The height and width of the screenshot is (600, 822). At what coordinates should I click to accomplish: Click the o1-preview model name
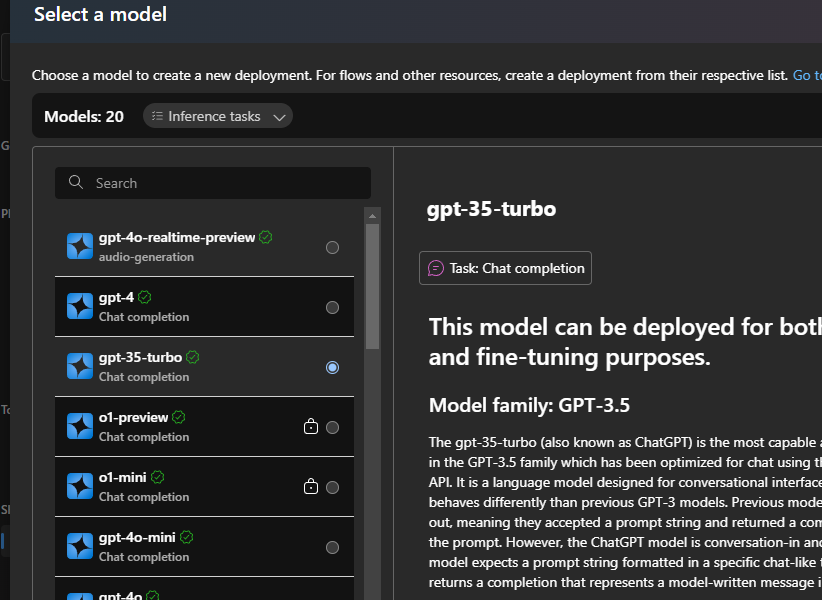[134, 418]
